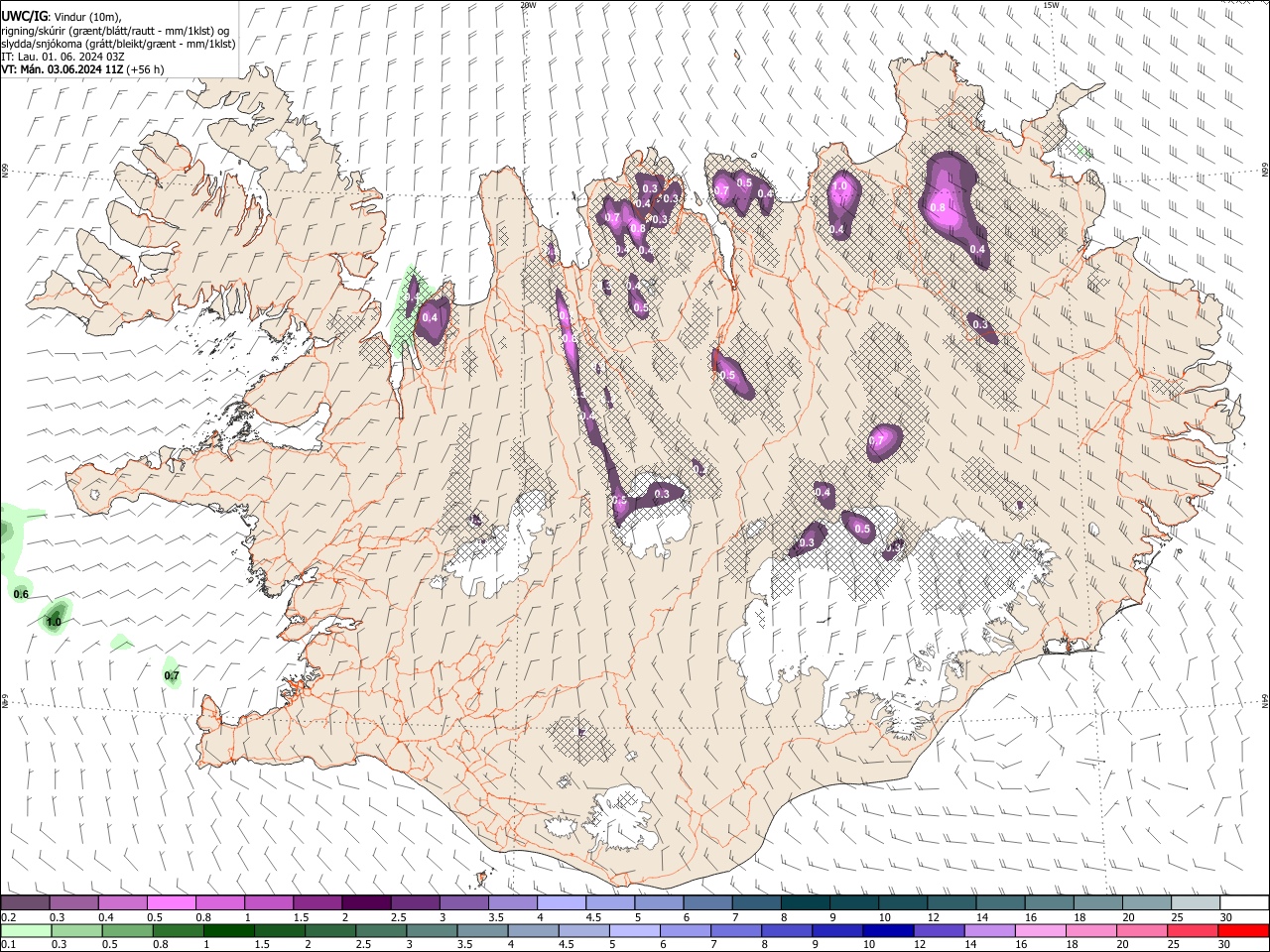Screen dimensions: 1270x952
Task: Pick the bright pink 0.5–0.8 swatch, top scale
Action: (x=172, y=903)
